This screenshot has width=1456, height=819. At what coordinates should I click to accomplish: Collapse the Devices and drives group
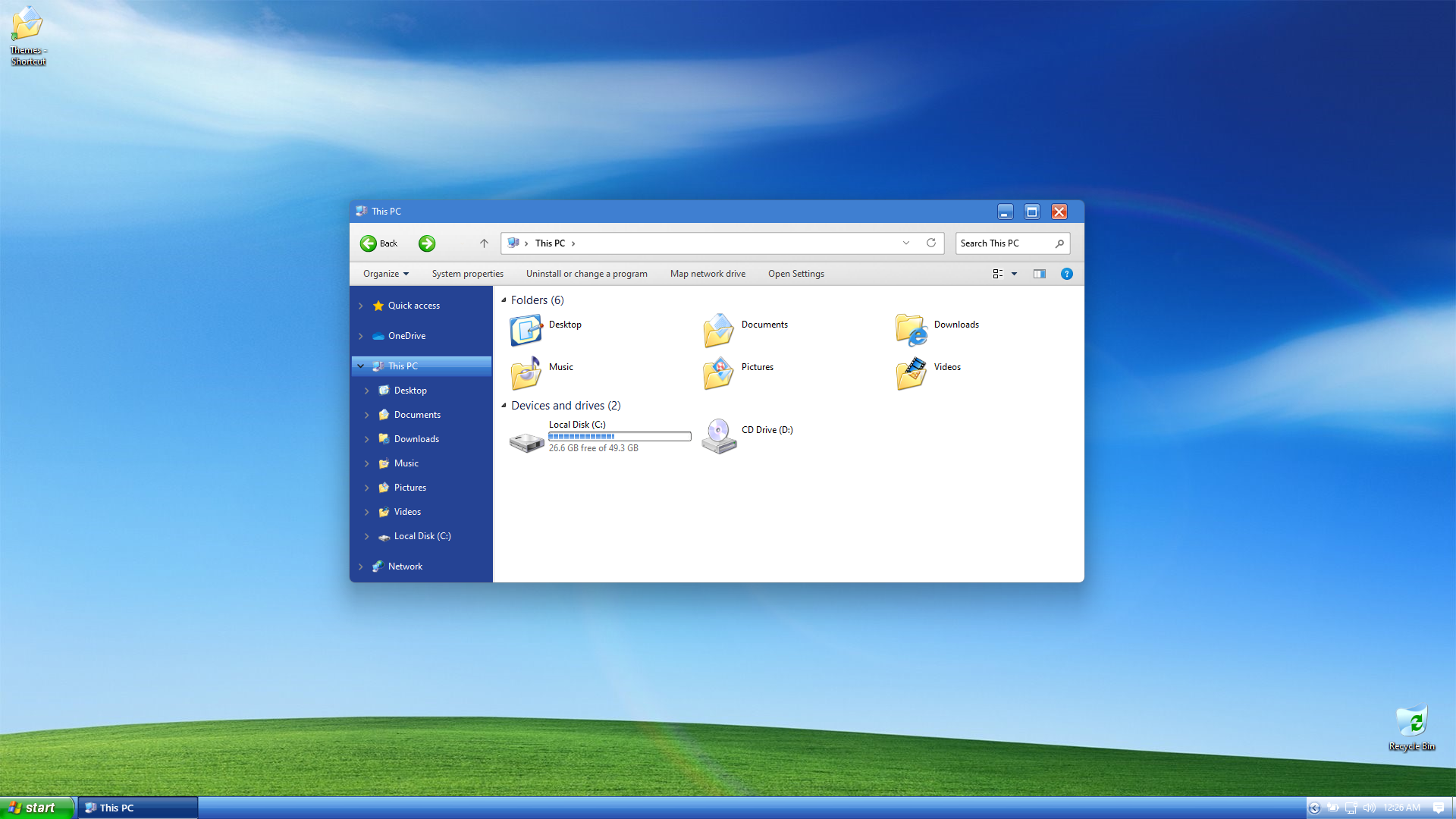(x=504, y=406)
